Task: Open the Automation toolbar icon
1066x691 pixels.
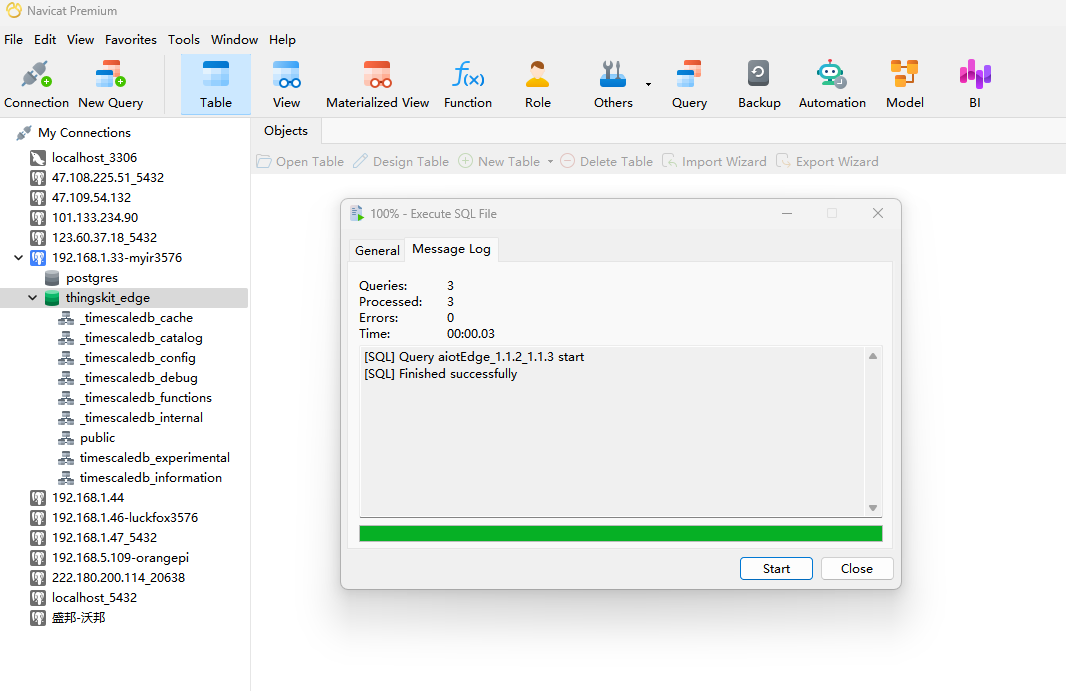Action: point(831,84)
